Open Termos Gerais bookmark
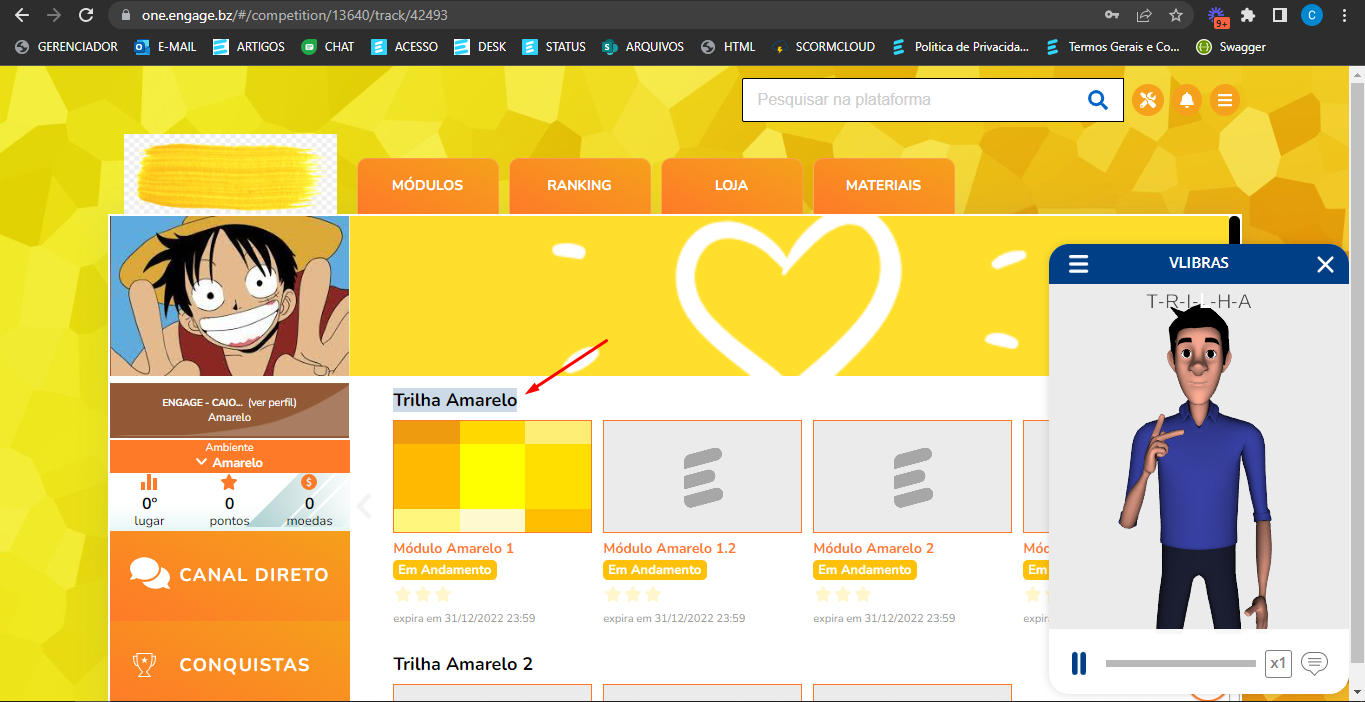Image resolution: width=1365 pixels, height=702 pixels. (1112, 47)
